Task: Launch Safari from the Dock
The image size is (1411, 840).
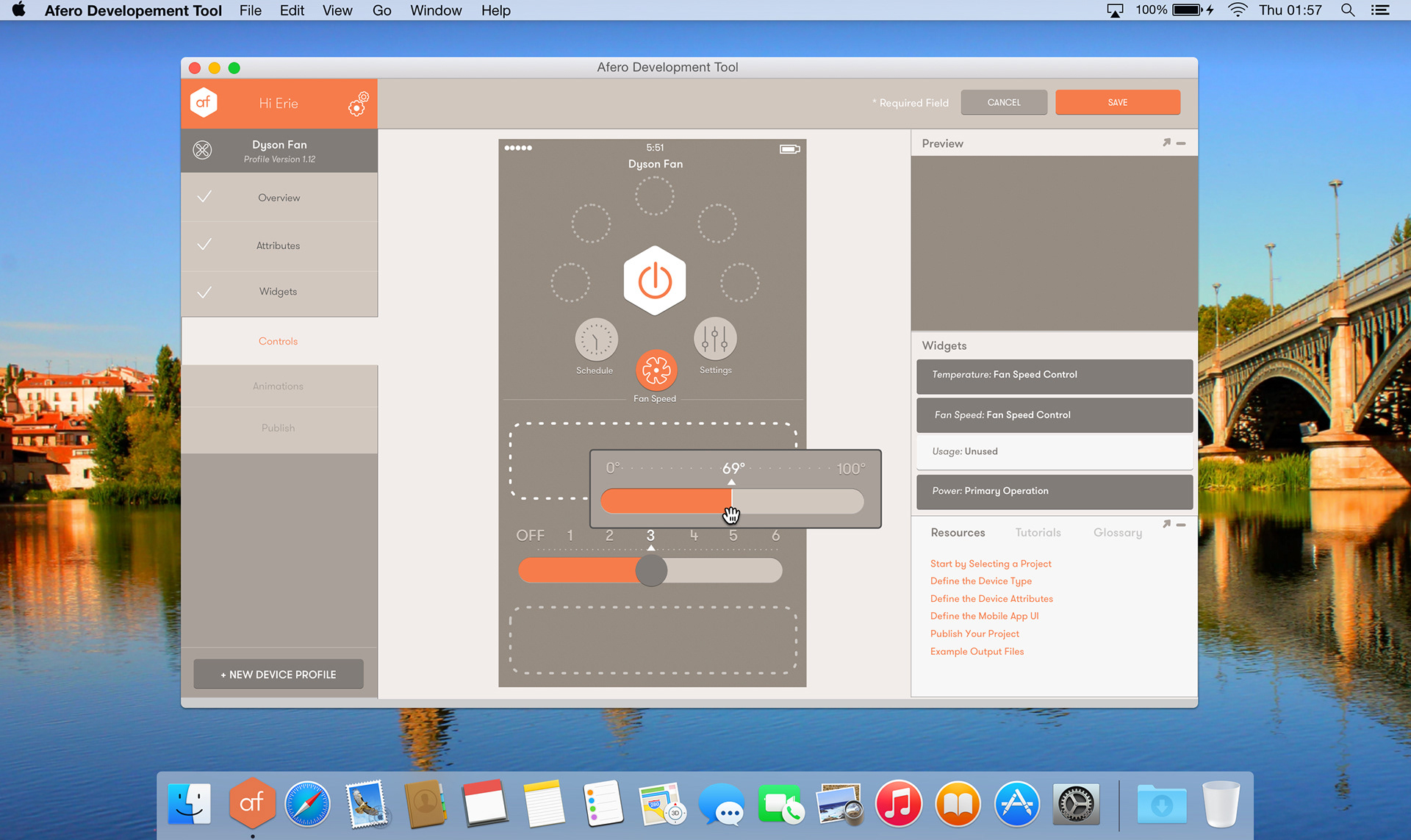Action: pos(308,804)
